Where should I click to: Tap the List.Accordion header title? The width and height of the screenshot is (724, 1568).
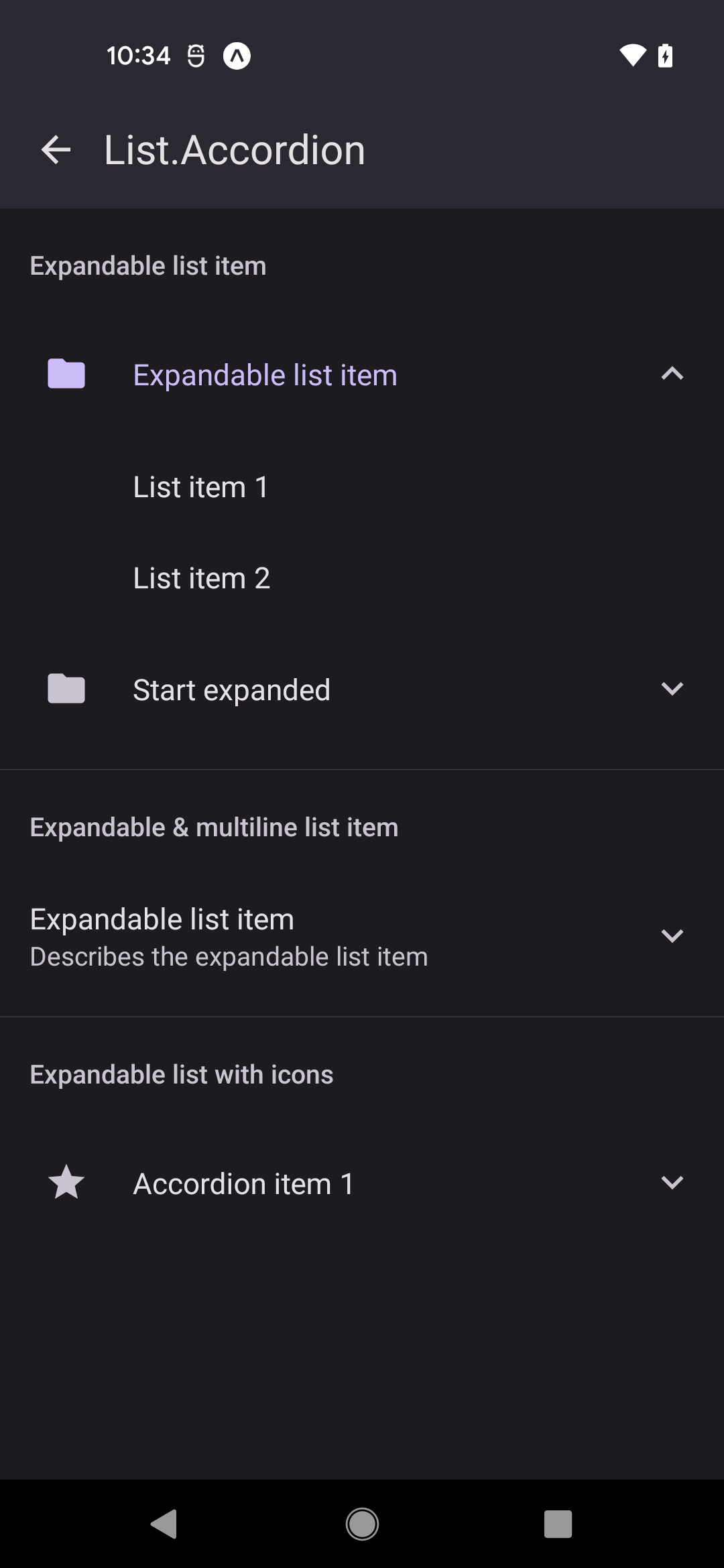pyautogui.click(x=234, y=150)
